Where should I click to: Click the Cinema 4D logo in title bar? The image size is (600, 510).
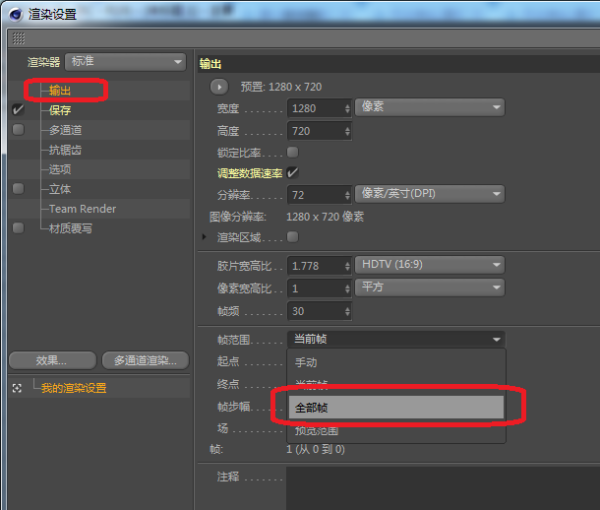coord(15,12)
